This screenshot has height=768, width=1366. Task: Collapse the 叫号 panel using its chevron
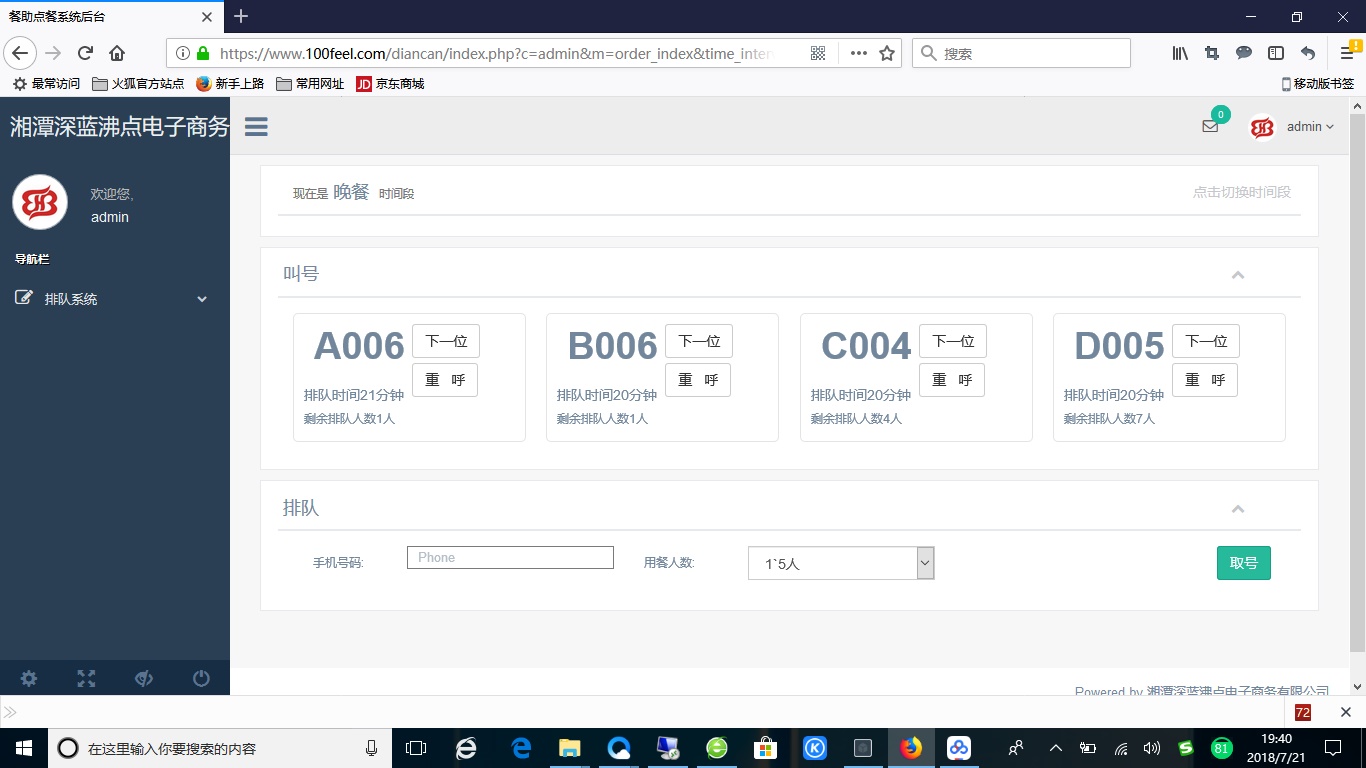click(1238, 274)
